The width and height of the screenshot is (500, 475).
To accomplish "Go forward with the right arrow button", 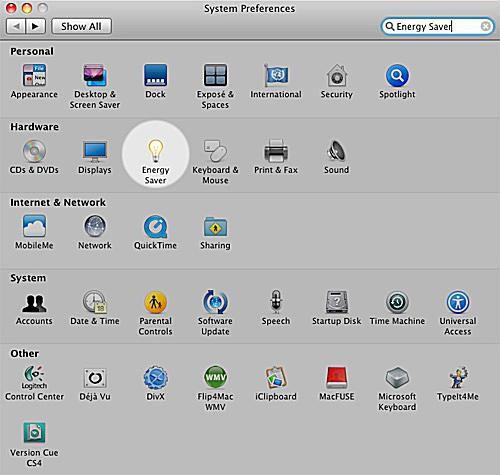I will 35,26.
